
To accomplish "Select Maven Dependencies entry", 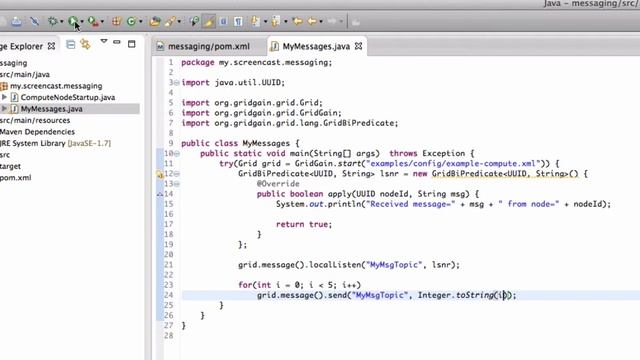I will click(x=37, y=131).
